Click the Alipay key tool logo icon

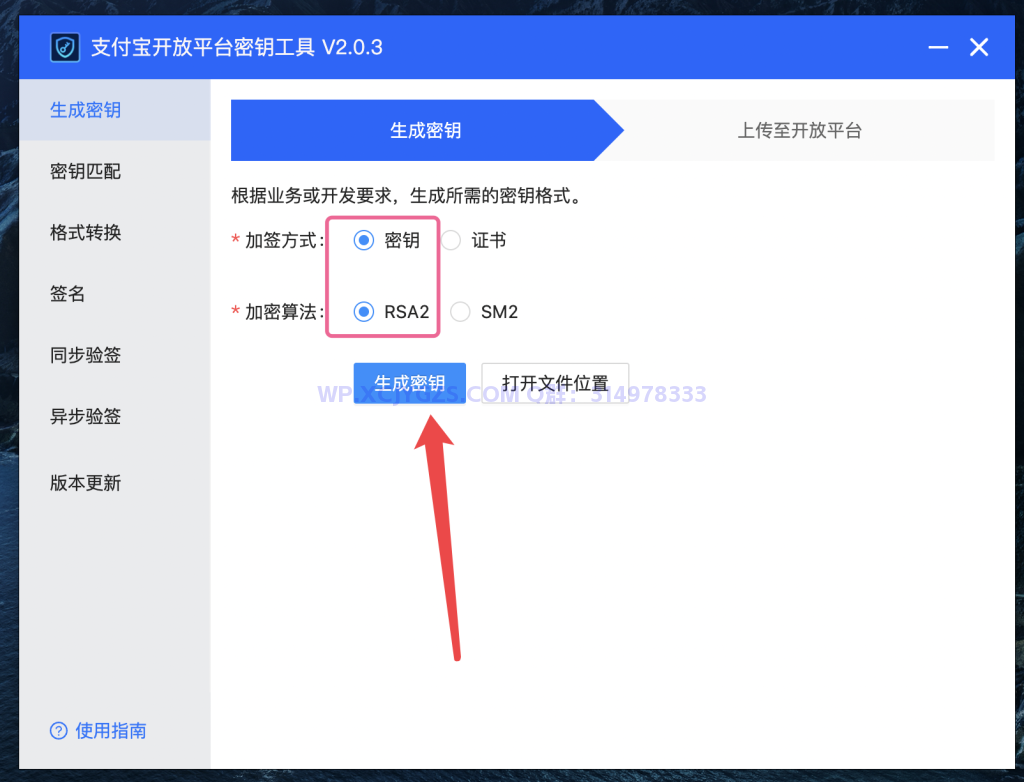64,47
